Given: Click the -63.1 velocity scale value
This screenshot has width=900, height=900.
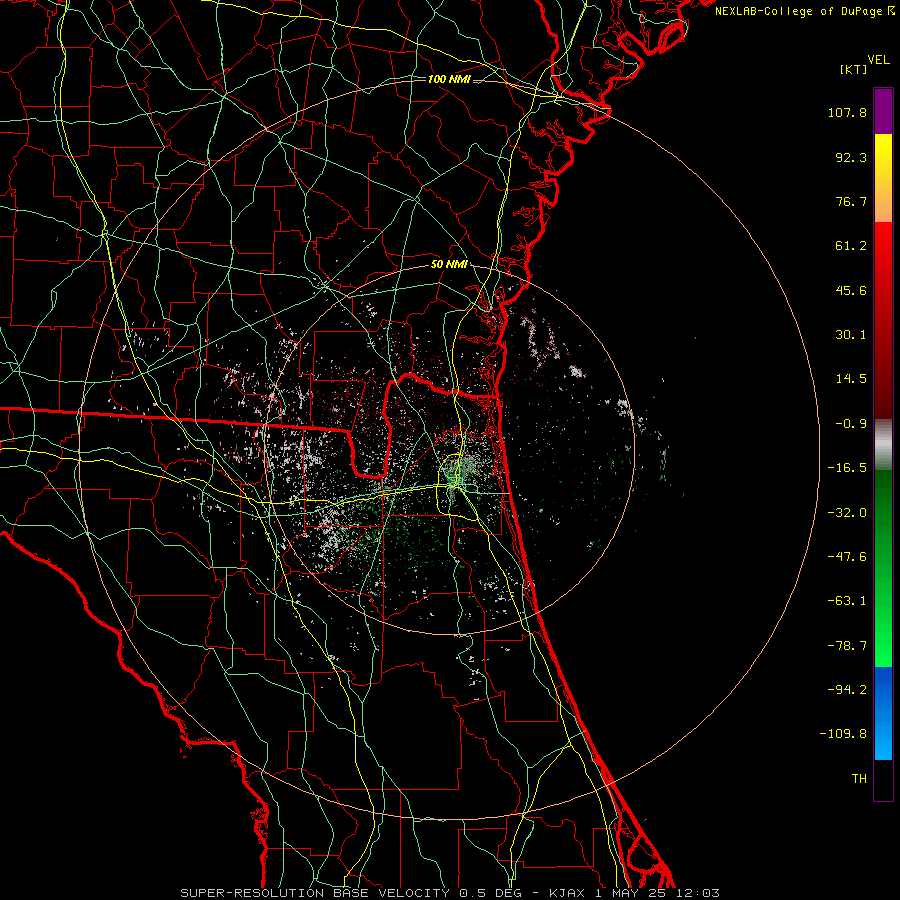Looking at the screenshot, I should (847, 601).
